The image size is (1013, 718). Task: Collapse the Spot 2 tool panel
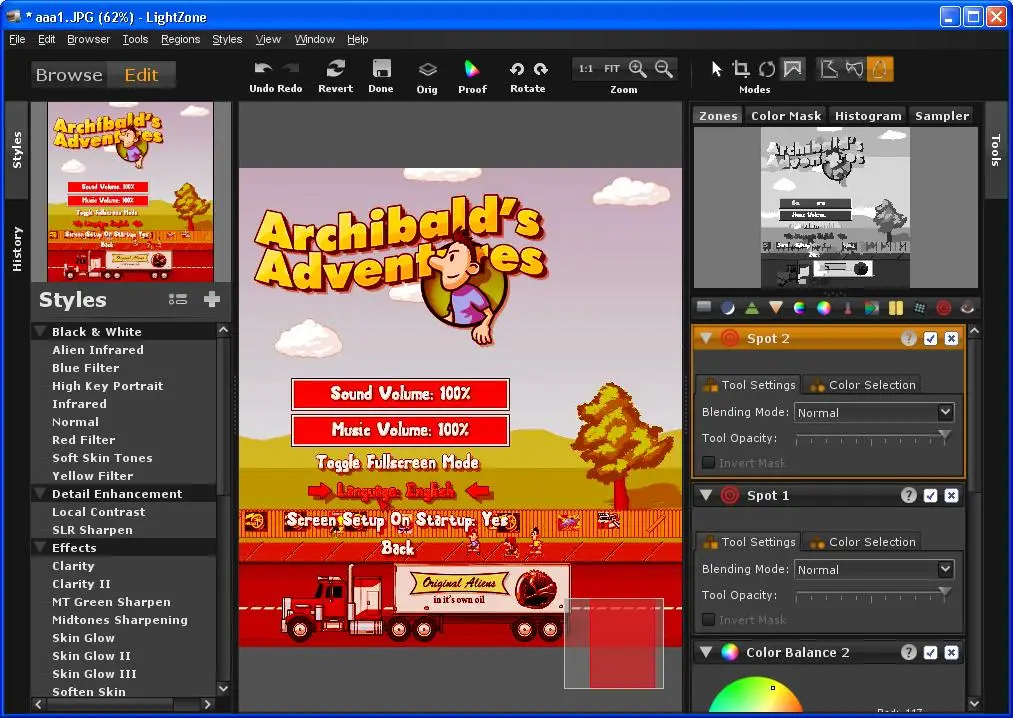pyautogui.click(x=706, y=339)
